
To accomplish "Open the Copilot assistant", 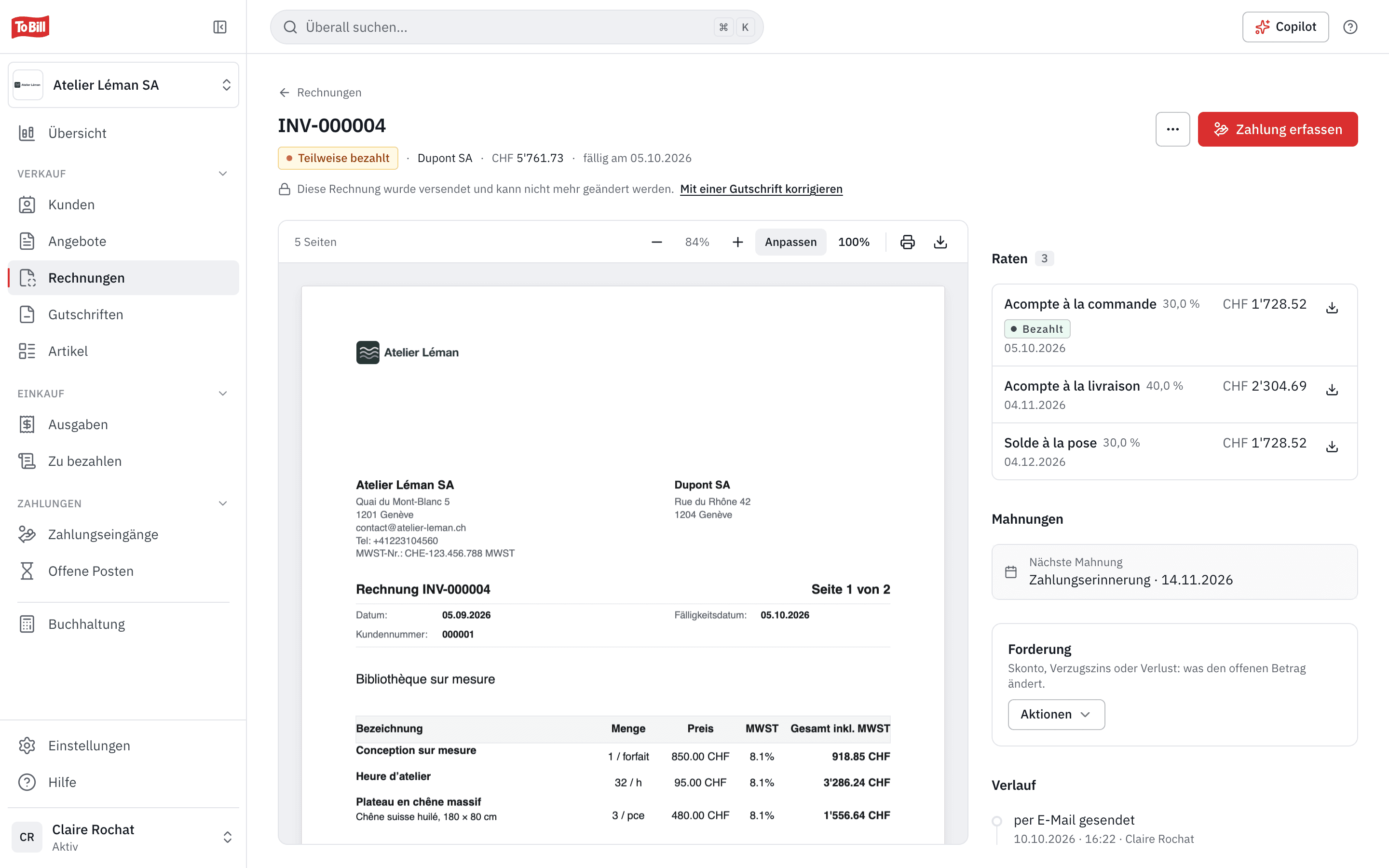I will (1285, 27).
